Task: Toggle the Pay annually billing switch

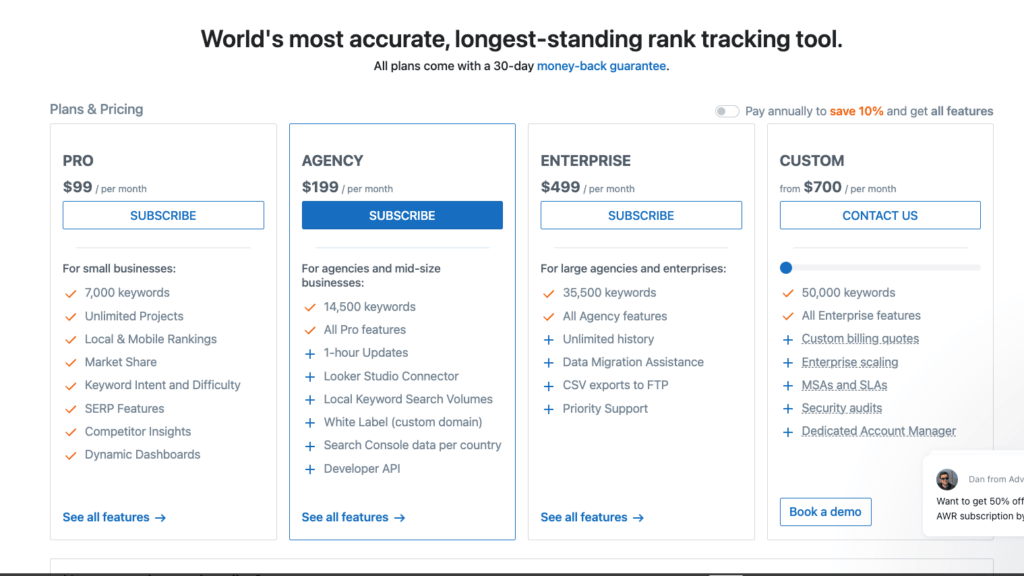Action: (x=727, y=111)
